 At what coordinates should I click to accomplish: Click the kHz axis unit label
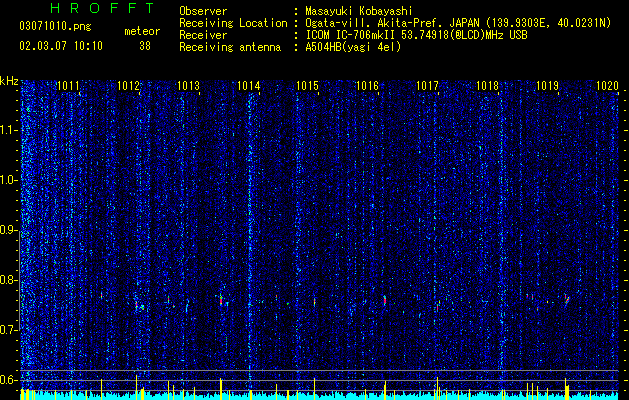click(9, 81)
